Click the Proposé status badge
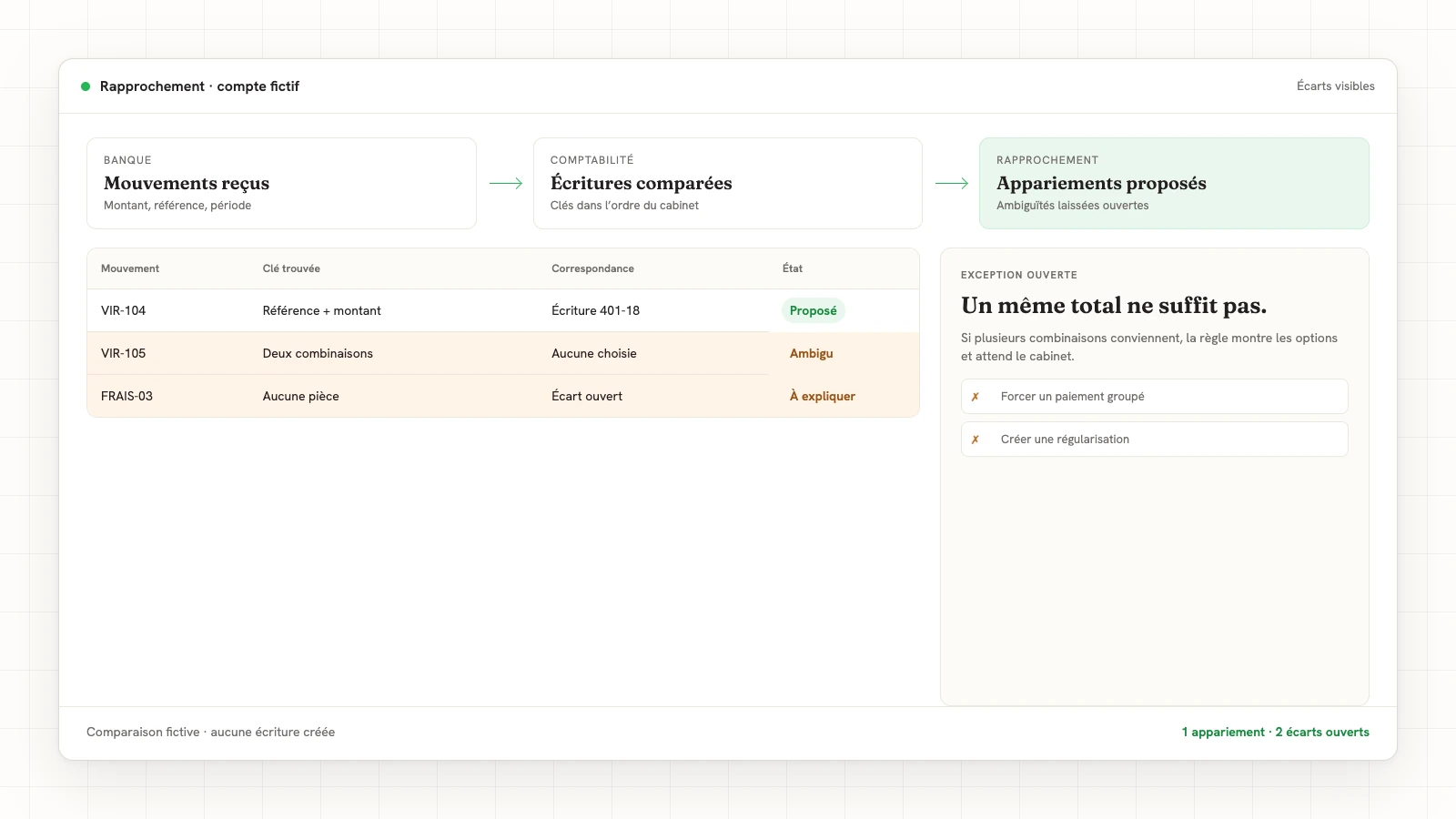Image resolution: width=1456 pixels, height=819 pixels. 813,310
